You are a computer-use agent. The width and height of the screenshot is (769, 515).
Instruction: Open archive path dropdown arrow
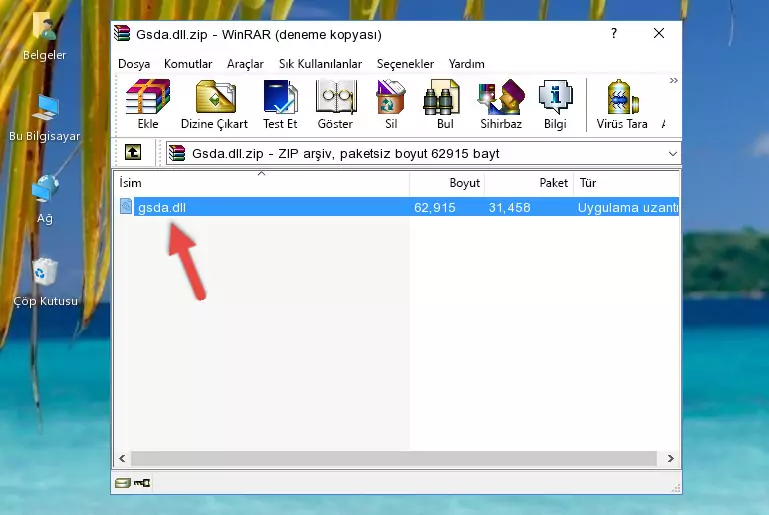(x=672, y=154)
